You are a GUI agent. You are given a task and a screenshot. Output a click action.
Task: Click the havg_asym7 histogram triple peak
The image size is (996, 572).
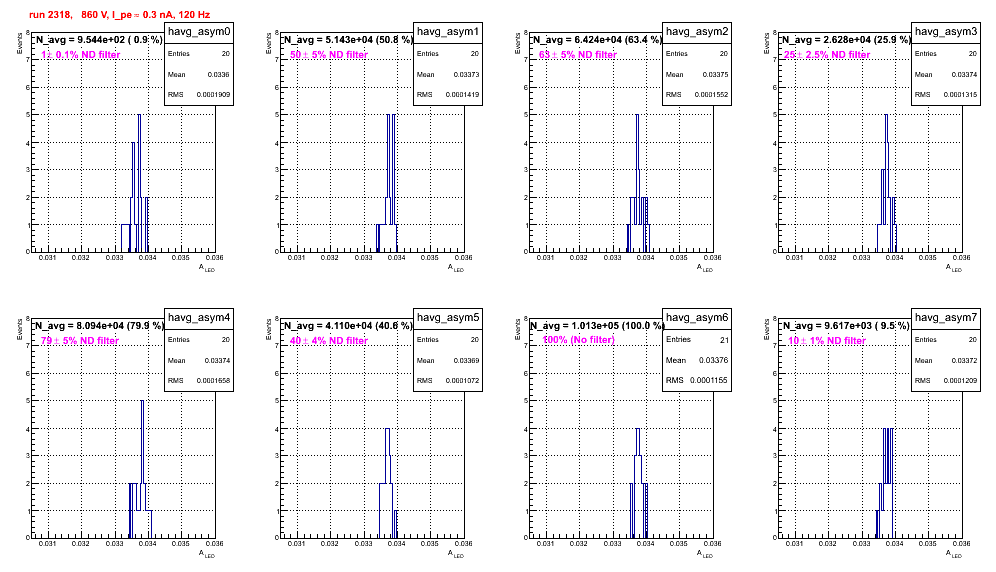click(x=888, y=456)
